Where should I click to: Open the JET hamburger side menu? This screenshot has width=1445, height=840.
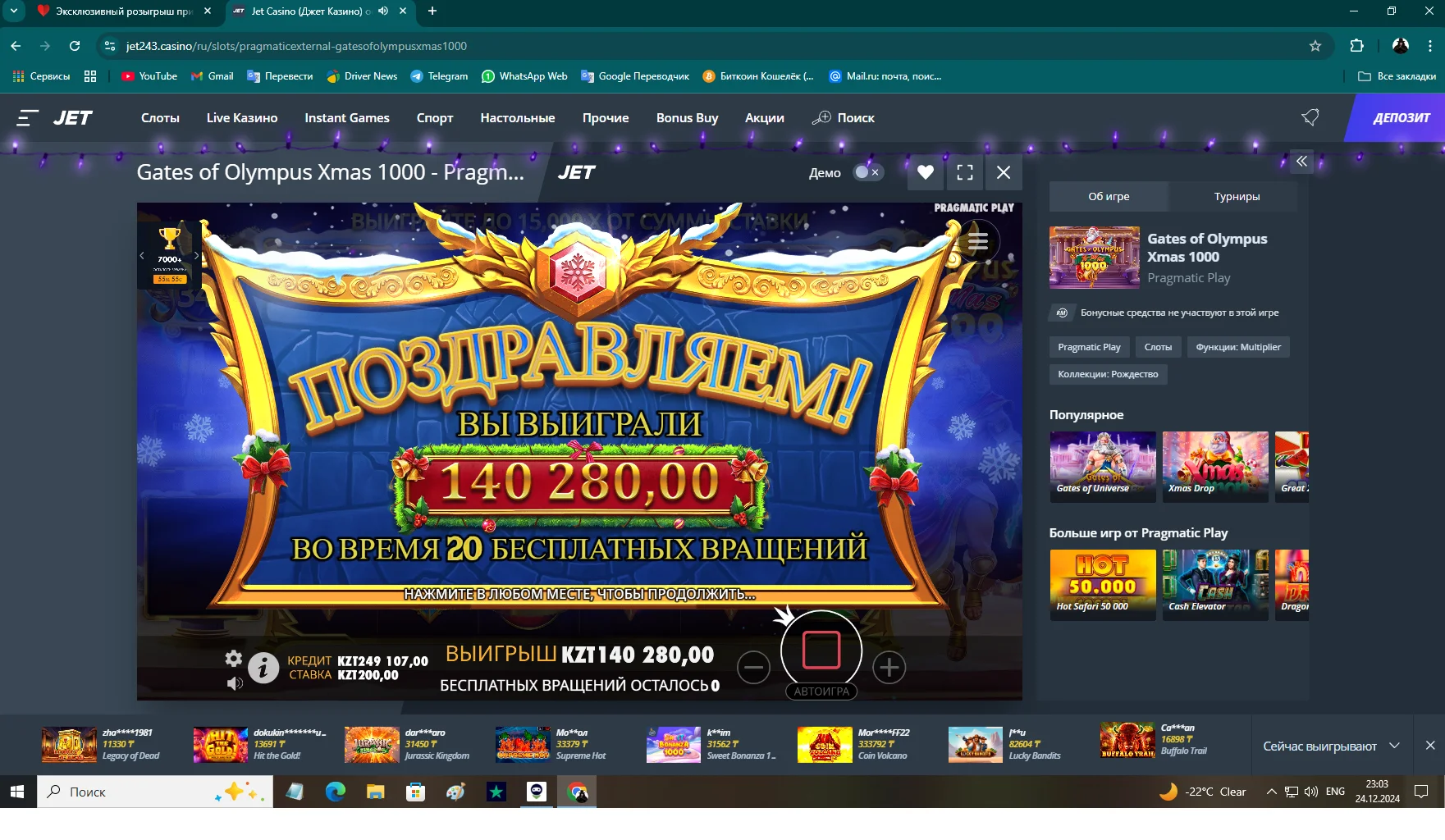tap(28, 118)
